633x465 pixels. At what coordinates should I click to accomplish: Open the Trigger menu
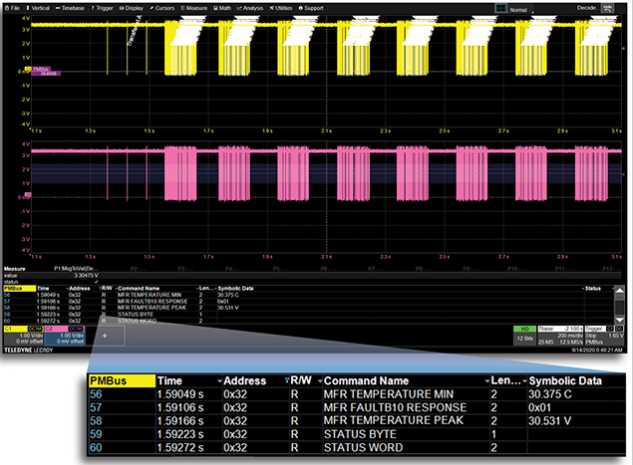pyautogui.click(x=102, y=8)
